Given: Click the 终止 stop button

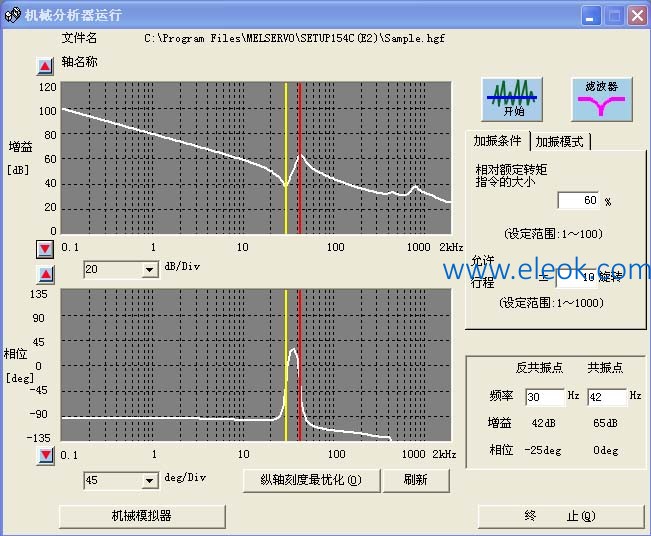Looking at the screenshot, I should [561, 516].
